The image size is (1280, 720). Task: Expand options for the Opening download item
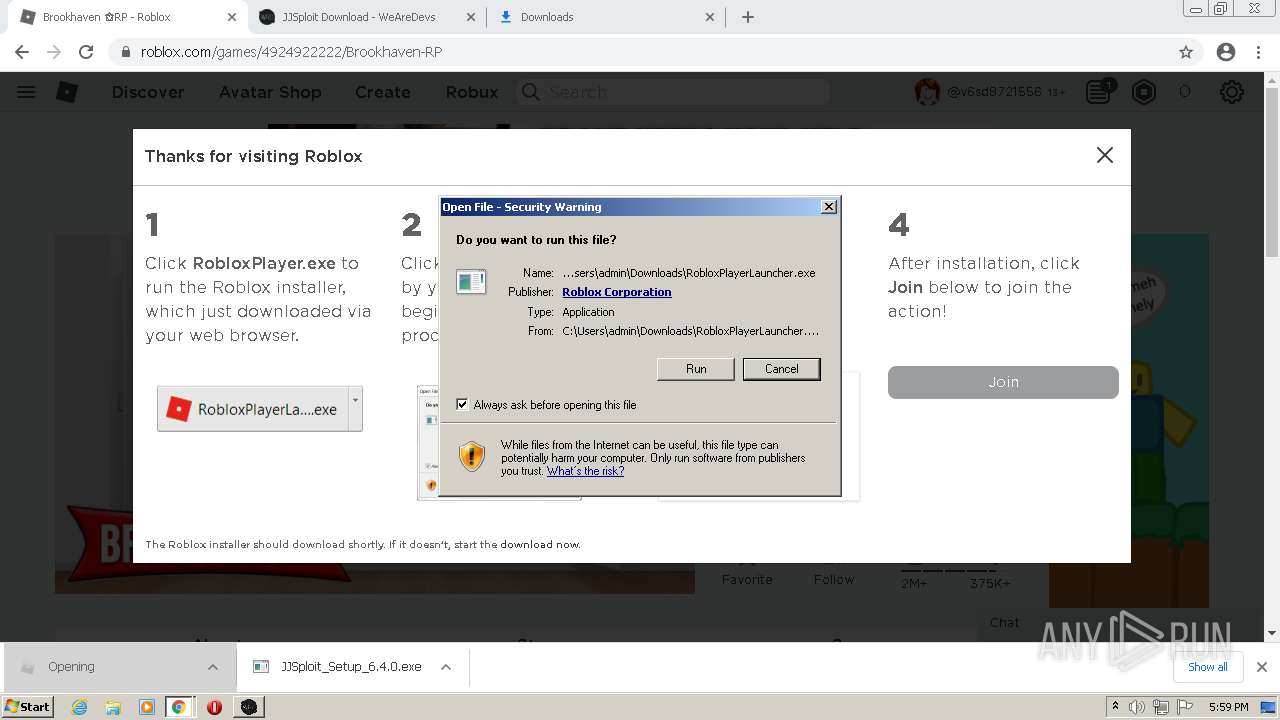(212, 667)
